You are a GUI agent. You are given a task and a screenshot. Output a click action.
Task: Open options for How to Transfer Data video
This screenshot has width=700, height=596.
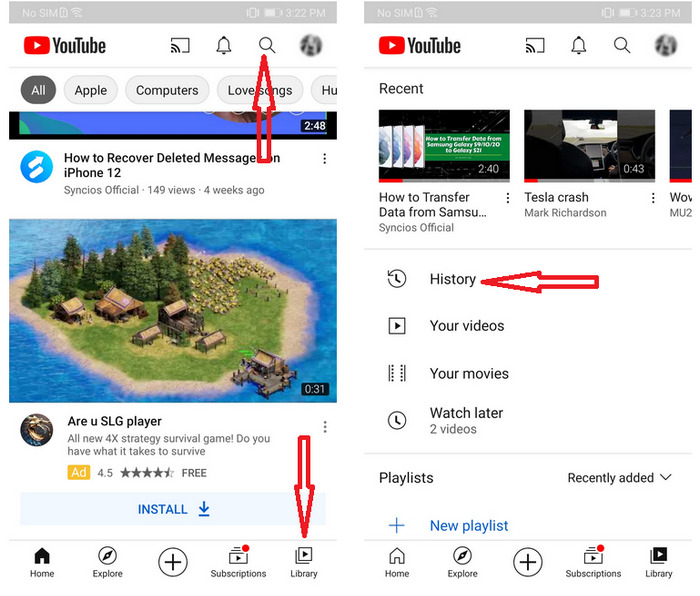508,198
